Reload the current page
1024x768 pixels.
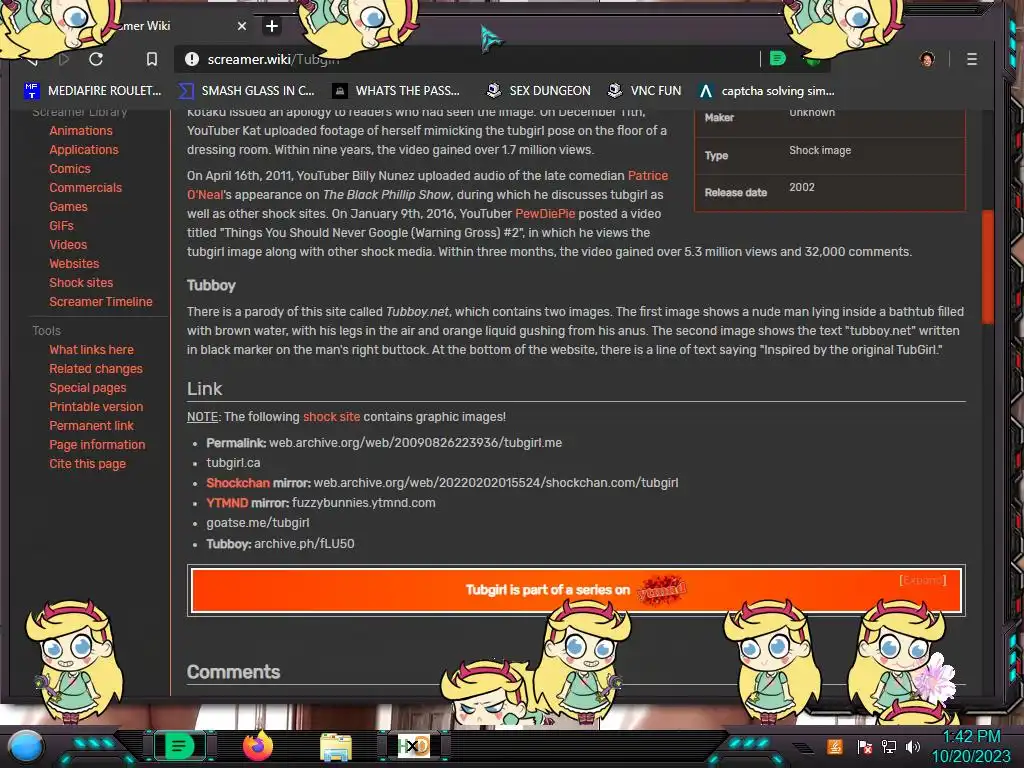coord(96,59)
